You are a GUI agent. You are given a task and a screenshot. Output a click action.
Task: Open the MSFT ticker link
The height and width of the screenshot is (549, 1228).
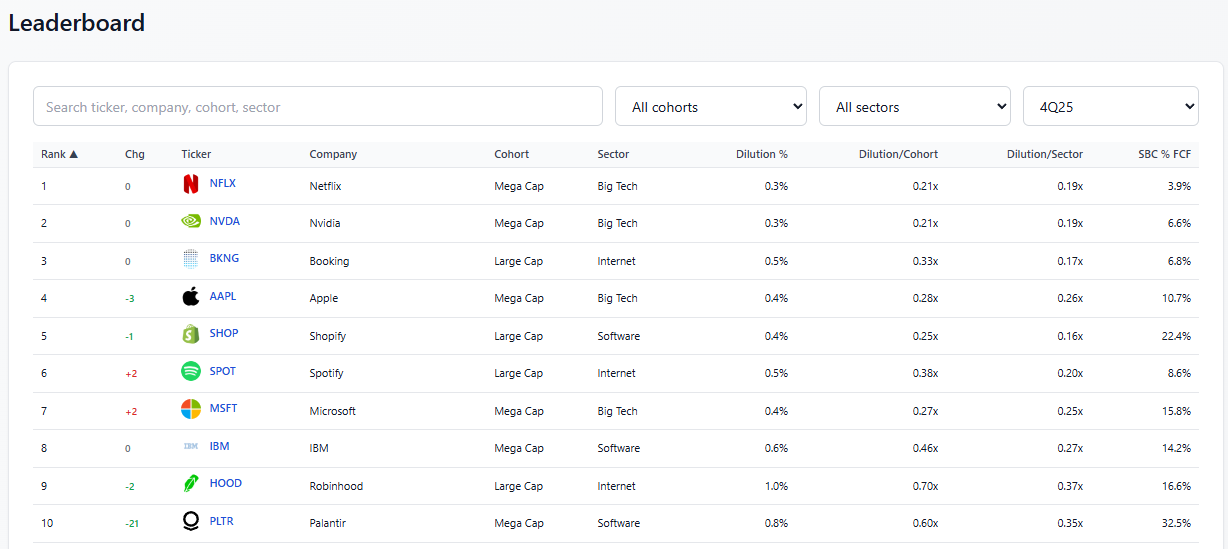tap(223, 409)
